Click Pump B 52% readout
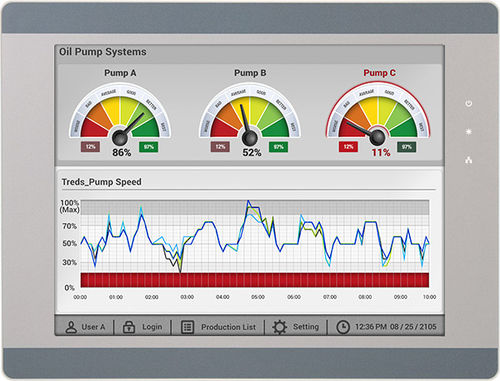 (252, 153)
